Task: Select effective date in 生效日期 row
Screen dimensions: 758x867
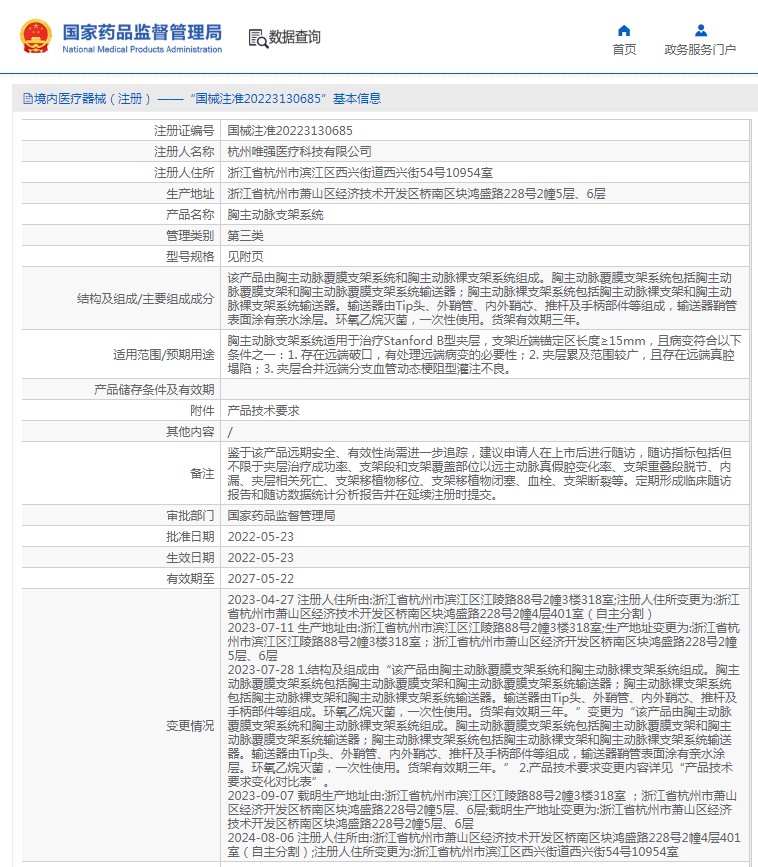Action: pyautogui.click(x=260, y=558)
